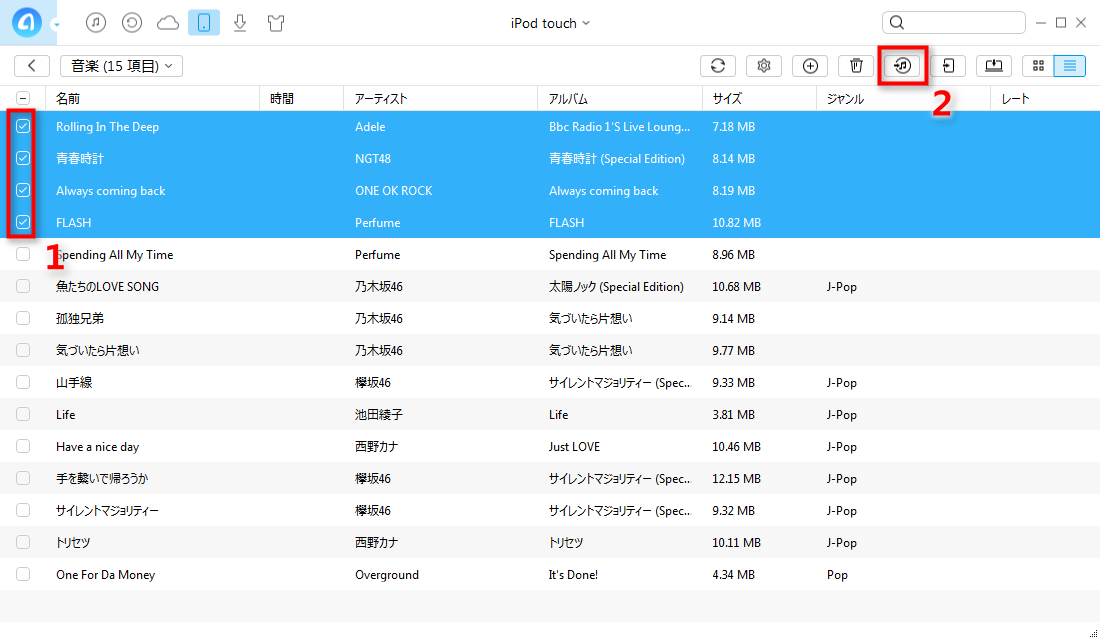Check Have a nice day checkbox

click(23, 446)
